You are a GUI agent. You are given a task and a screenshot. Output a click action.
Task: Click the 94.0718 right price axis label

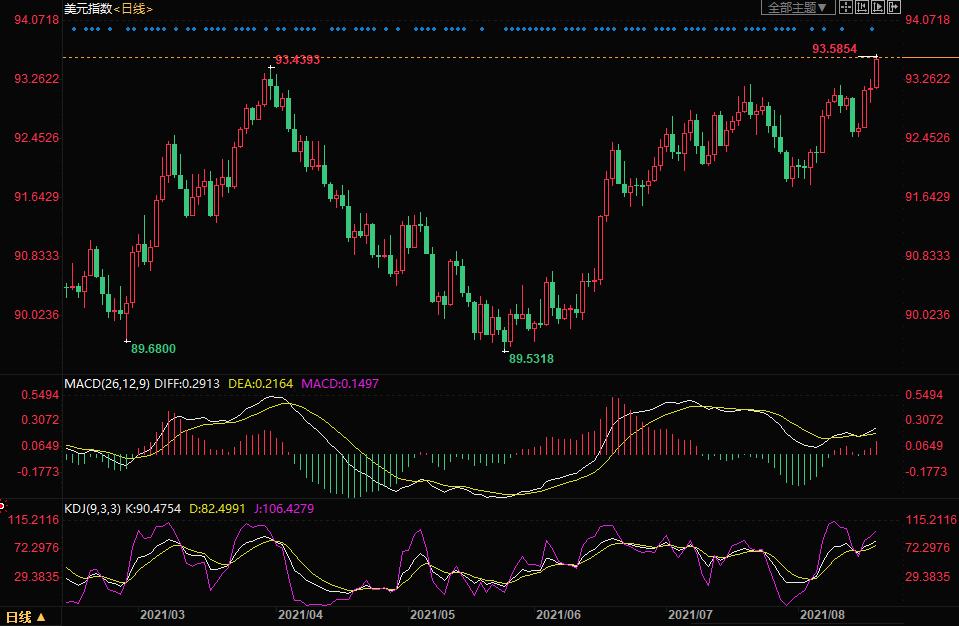[926, 20]
